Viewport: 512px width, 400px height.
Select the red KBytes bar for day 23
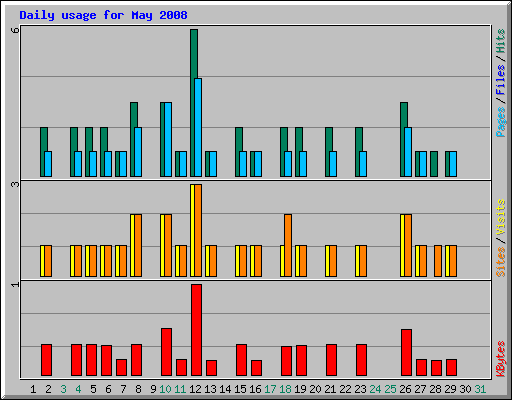point(361,360)
